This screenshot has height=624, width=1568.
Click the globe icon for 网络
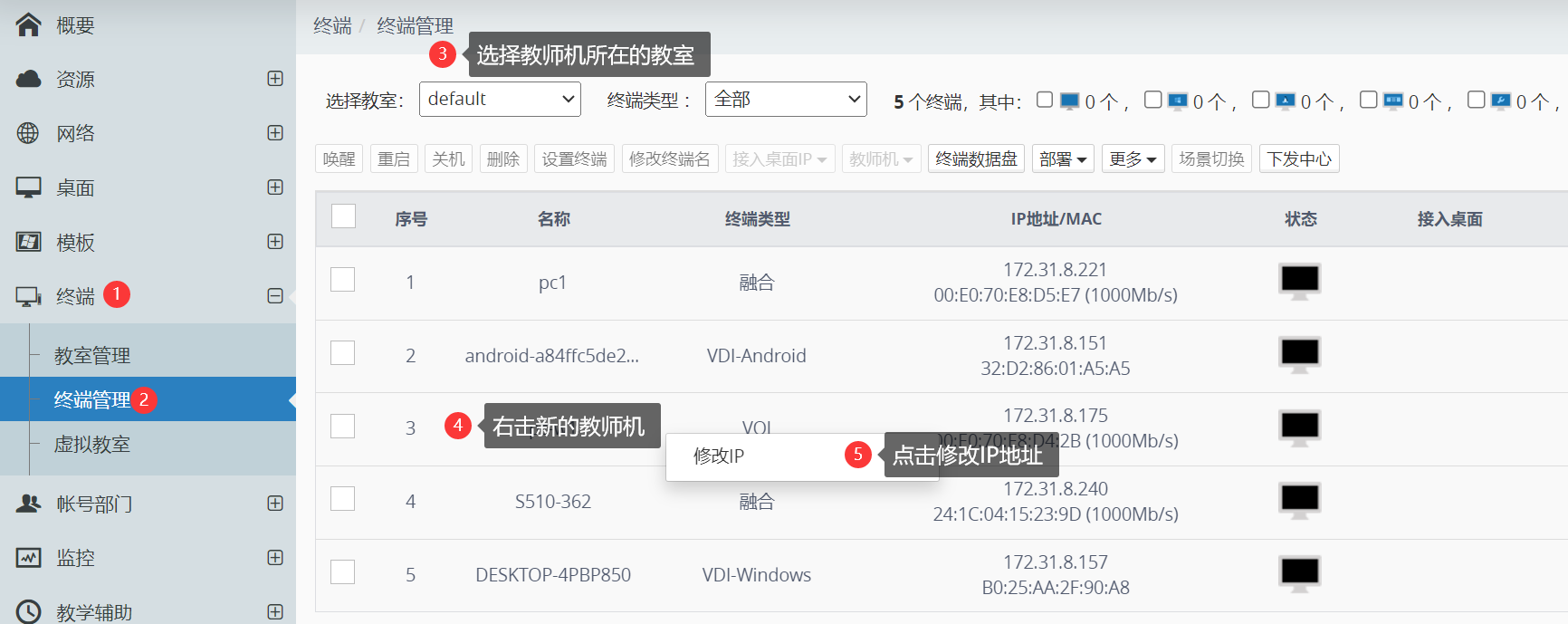(28, 133)
